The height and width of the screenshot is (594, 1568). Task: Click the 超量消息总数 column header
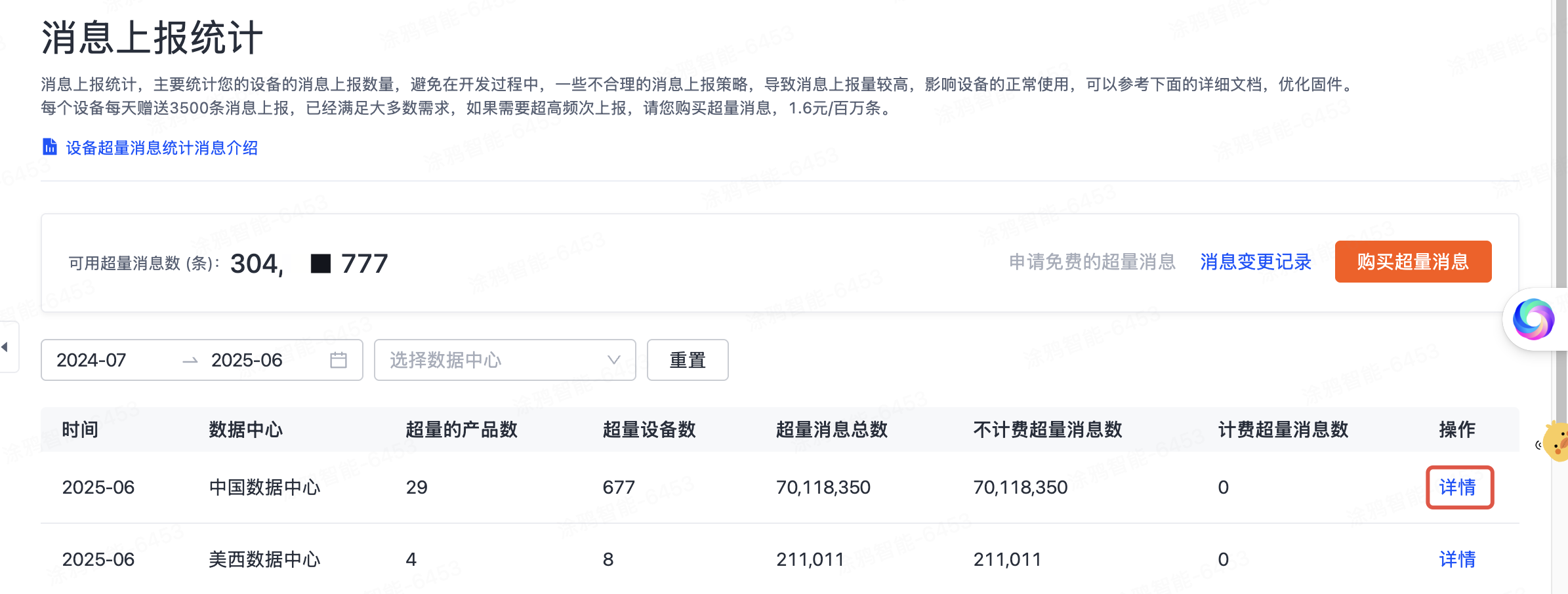(831, 429)
